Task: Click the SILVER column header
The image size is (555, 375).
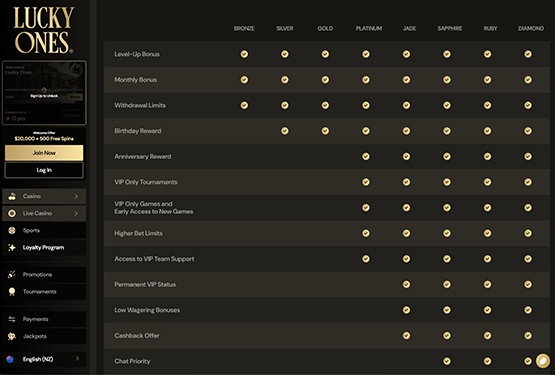Action: pos(285,28)
